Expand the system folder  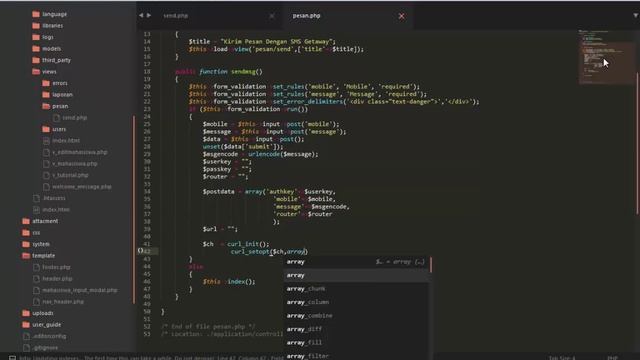[x=26, y=244]
